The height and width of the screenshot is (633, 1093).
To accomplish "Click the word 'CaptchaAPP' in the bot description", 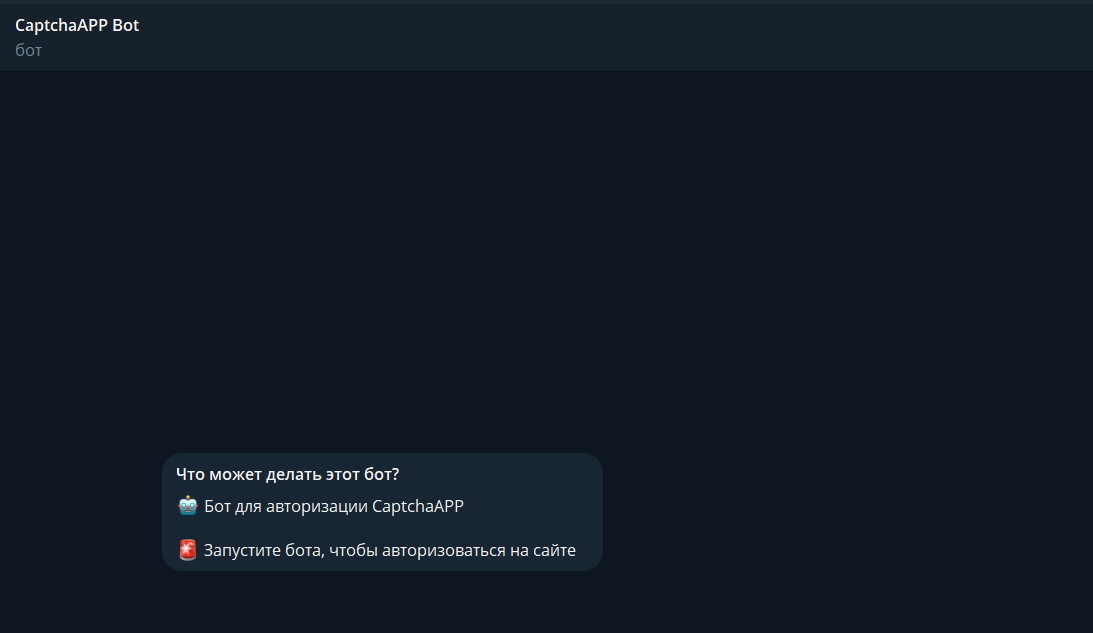I will click(418, 506).
